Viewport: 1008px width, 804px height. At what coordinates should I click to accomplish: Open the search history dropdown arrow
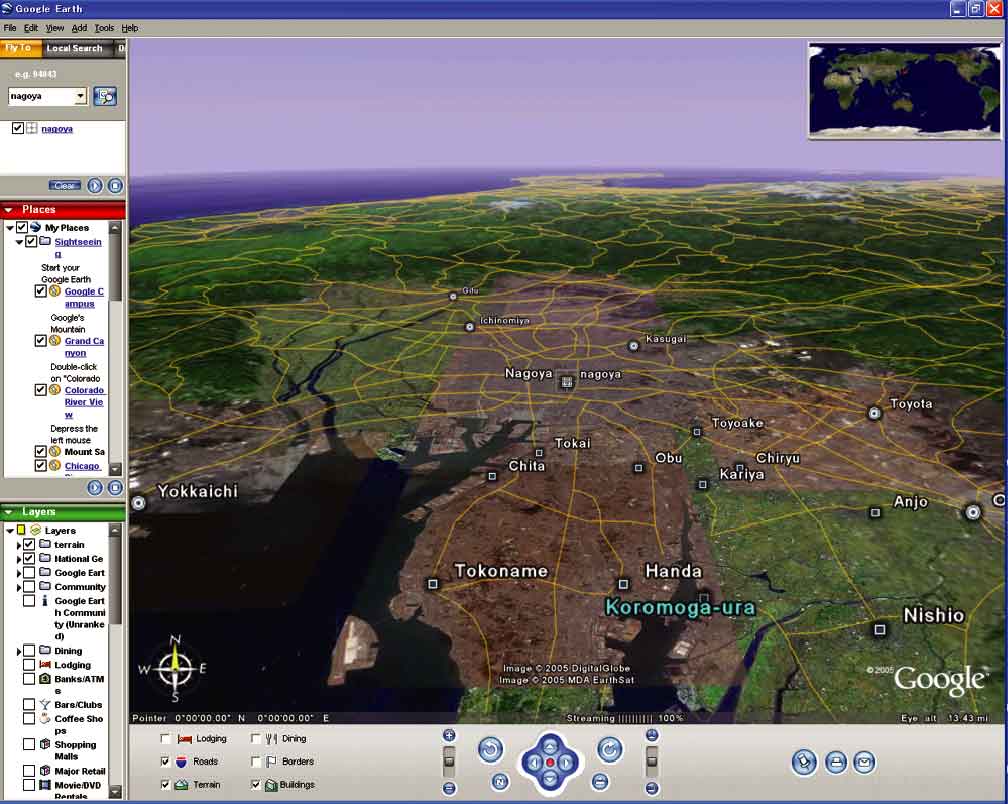coord(81,97)
